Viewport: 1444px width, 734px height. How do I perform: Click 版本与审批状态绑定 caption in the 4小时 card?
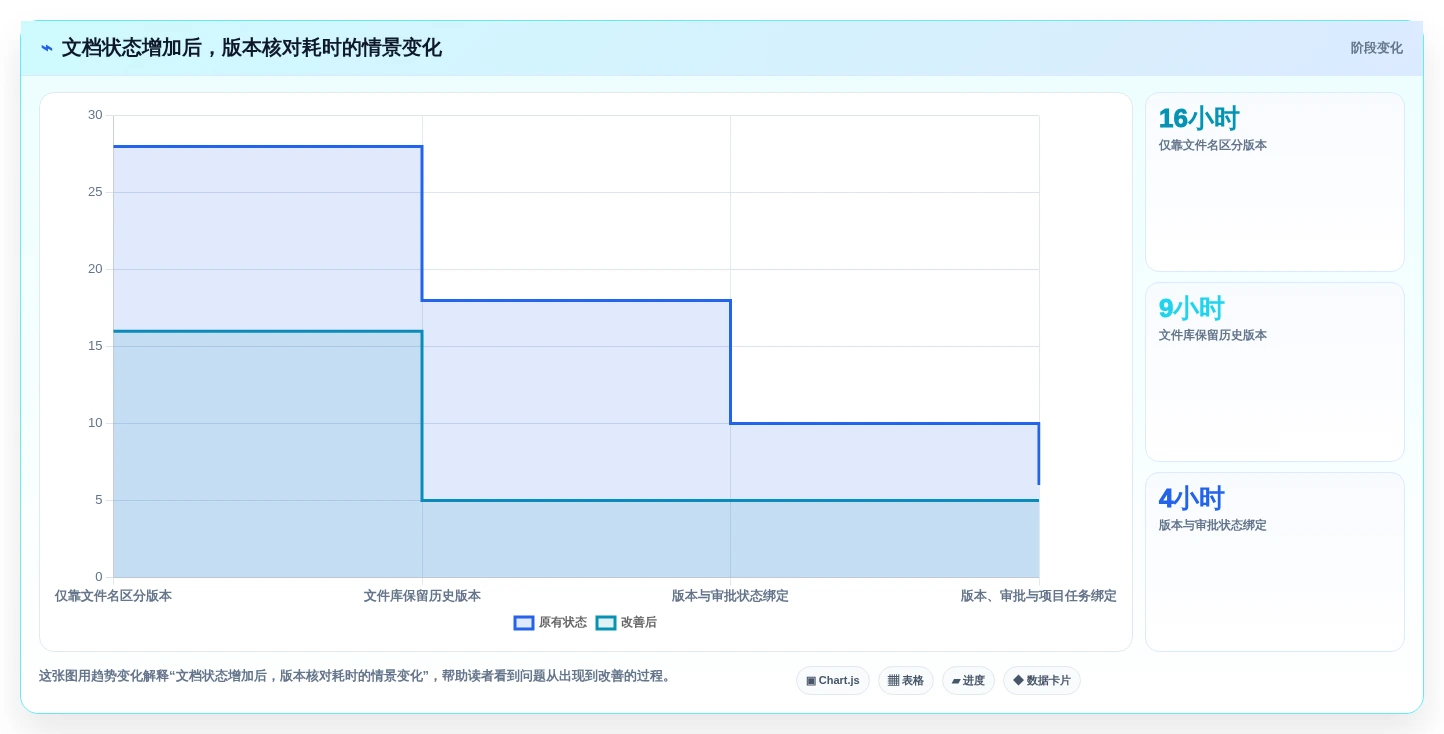click(1213, 525)
